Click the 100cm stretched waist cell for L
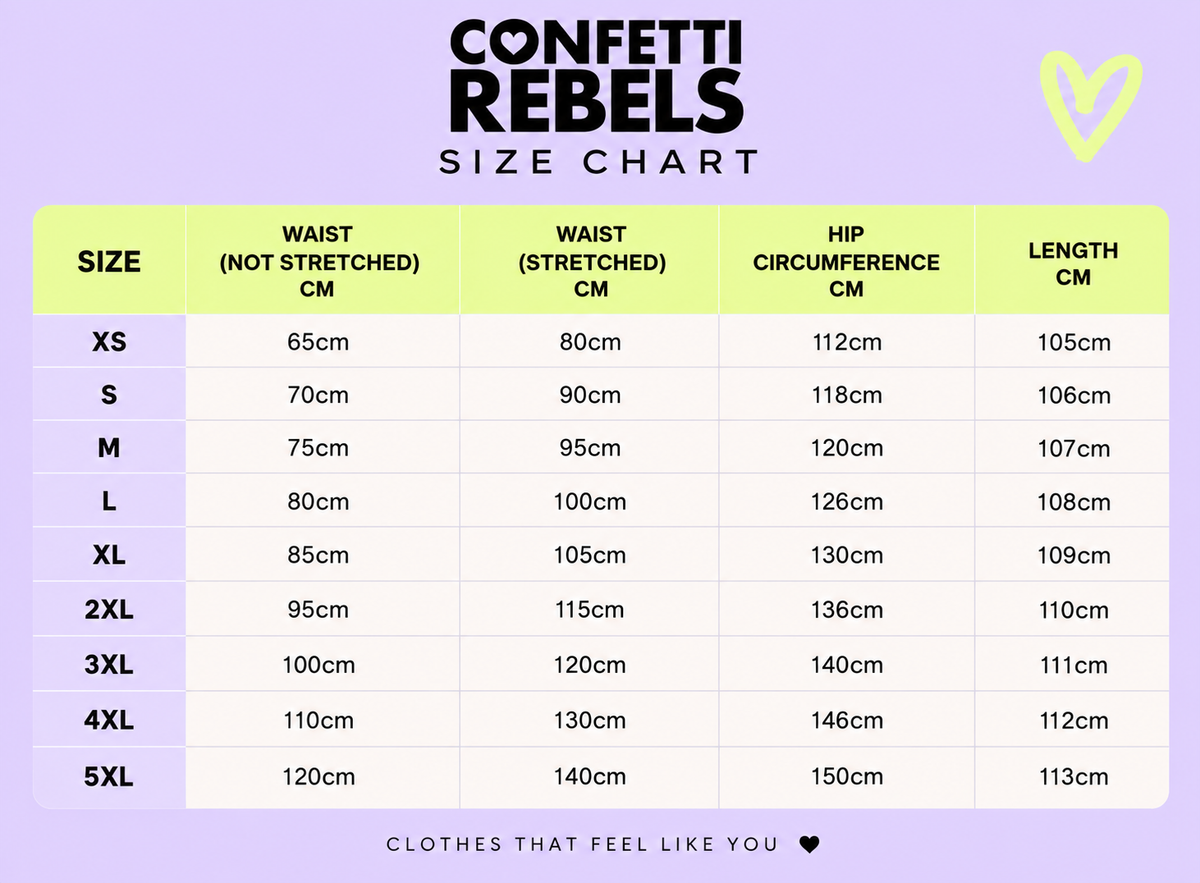 coord(590,502)
